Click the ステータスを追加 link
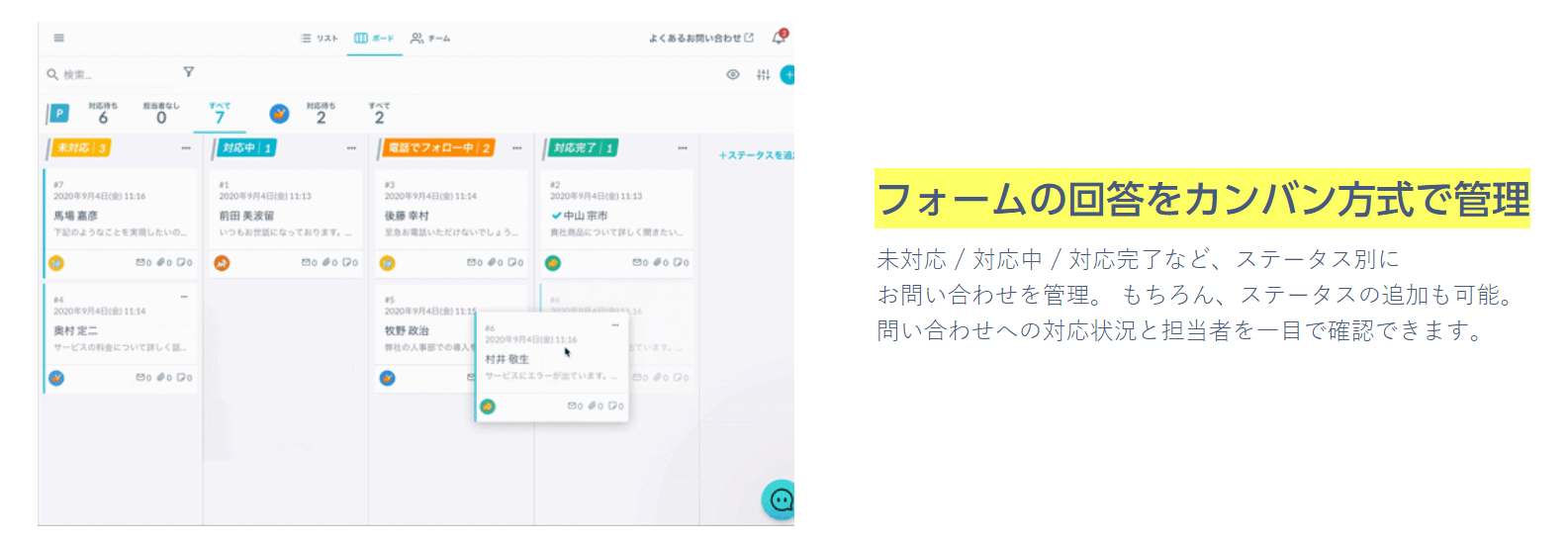 click(x=756, y=155)
